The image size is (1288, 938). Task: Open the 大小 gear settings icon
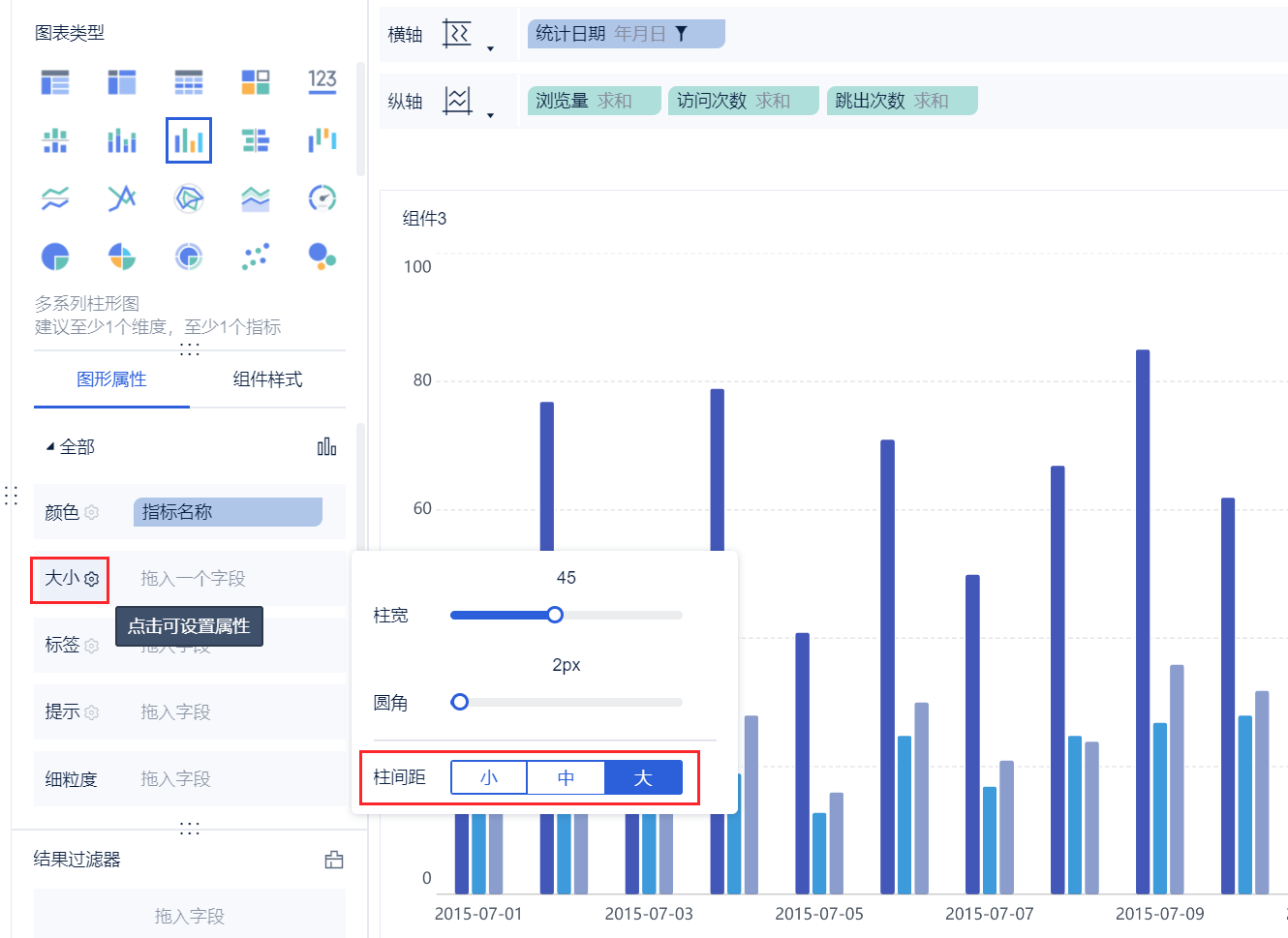pos(92,579)
